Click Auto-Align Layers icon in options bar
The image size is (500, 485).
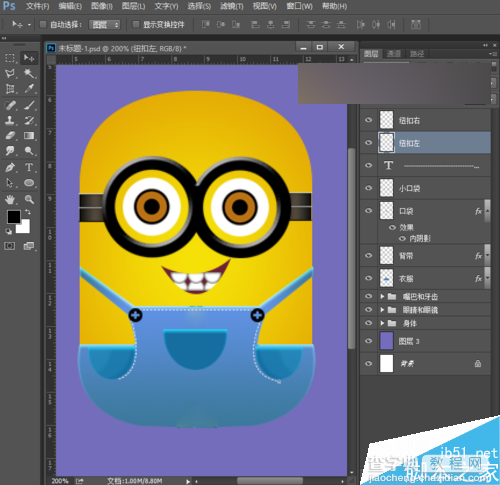pyautogui.click(x=416, y=24)
